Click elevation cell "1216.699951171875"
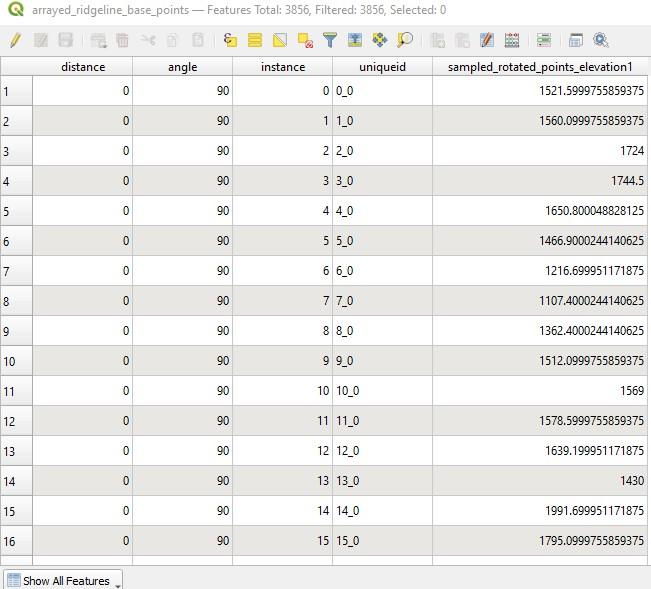651x589 pixels. click(540, 271)
